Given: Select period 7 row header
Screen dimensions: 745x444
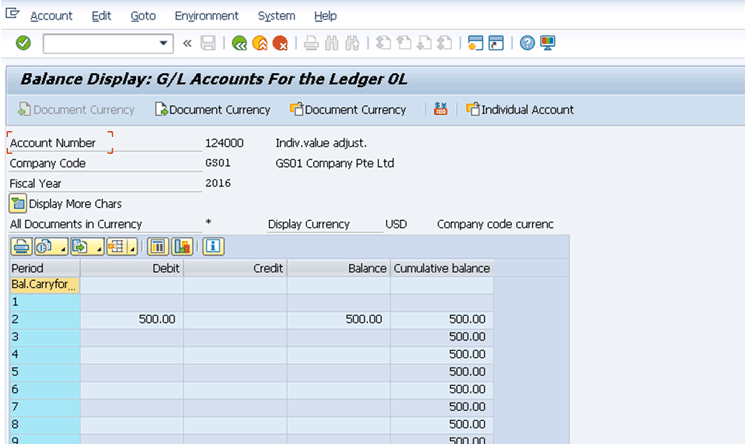Looking at the screenshot, I should click(45, 406).
